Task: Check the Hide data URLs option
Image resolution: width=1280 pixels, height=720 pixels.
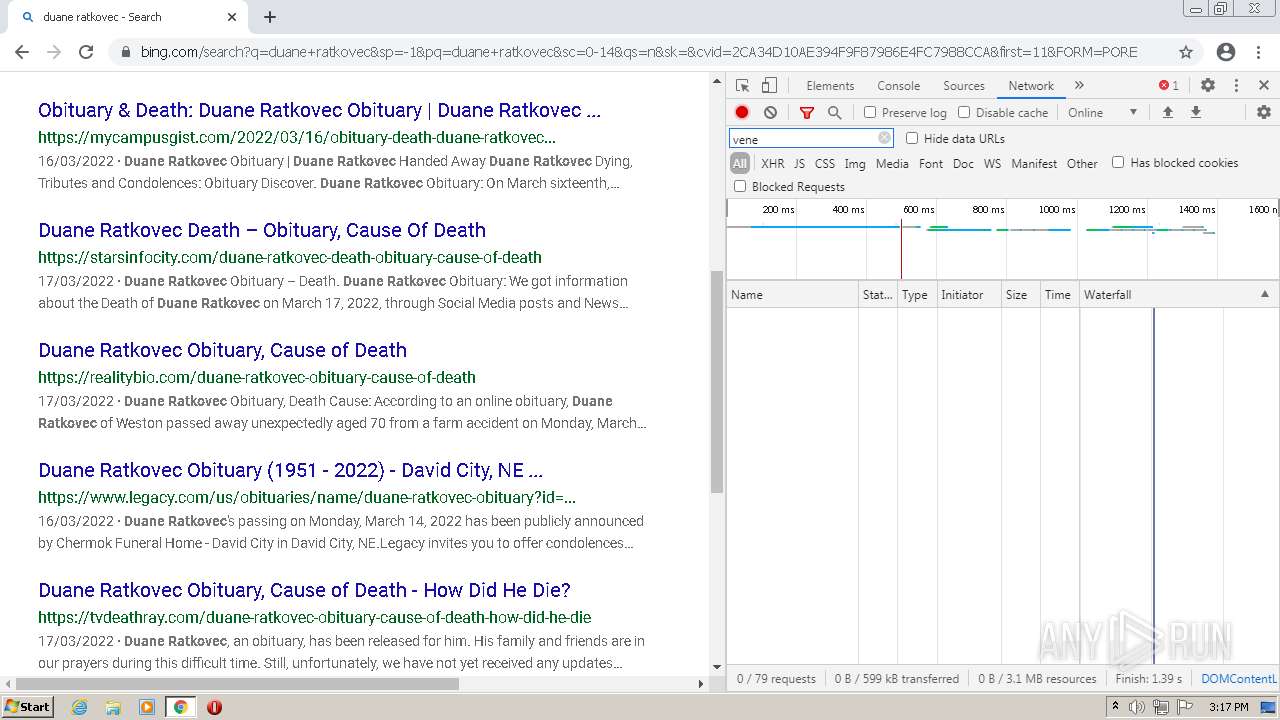Action: coord(912,139)
